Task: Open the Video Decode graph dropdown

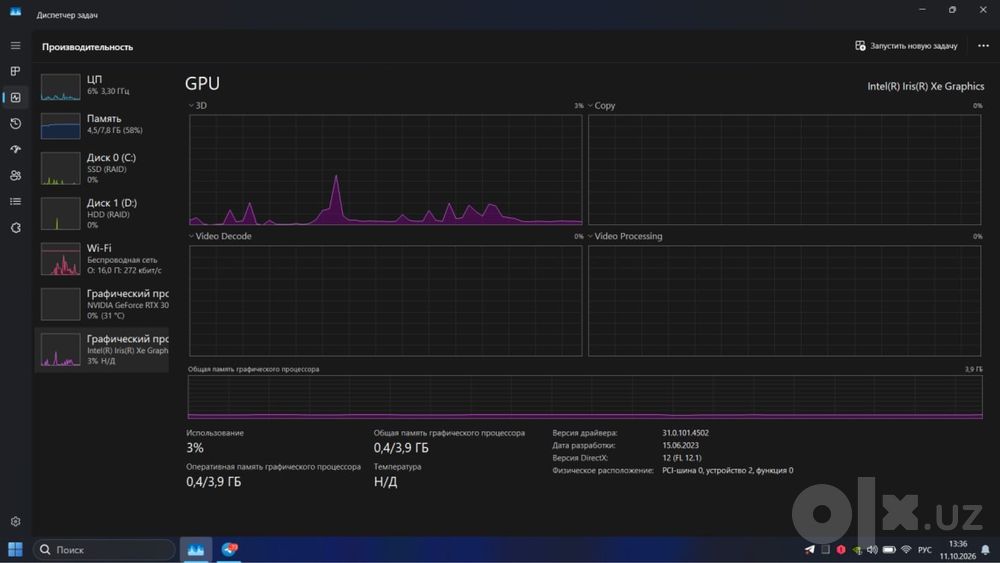Action: pyautogui.click(x=191, y=237)
